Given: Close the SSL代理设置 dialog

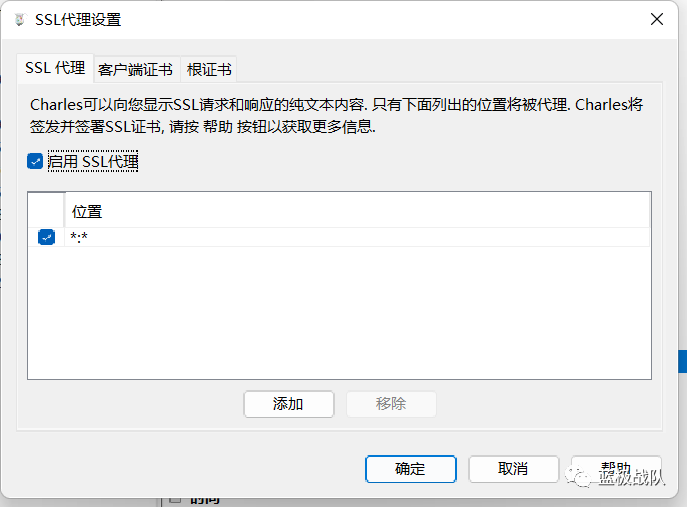Looking at the screenshot, I should (x=657, y=19).
